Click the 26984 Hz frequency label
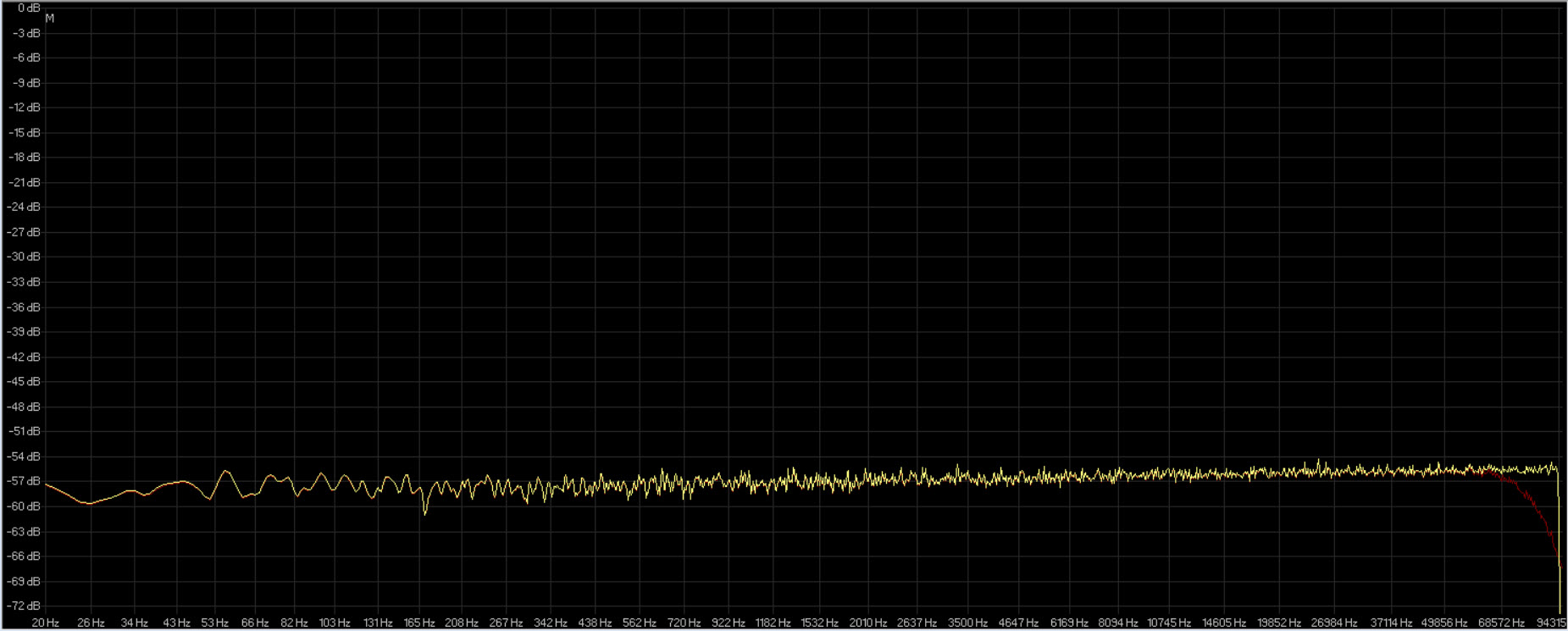The width and height of the screenshot is (1568, 631). (x=1334, y=623)
